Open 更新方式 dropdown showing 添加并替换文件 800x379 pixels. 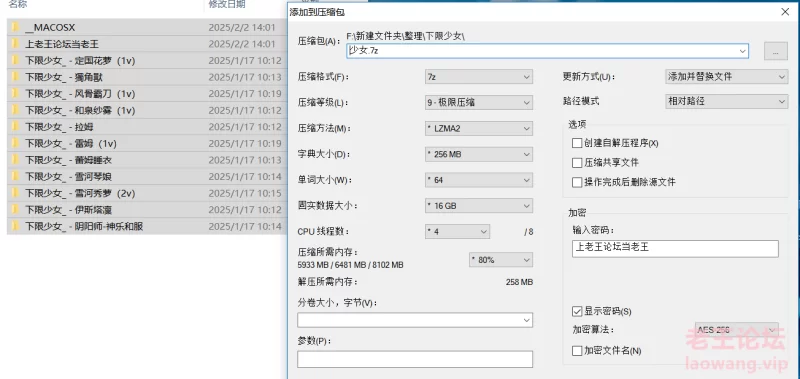[727, 77]
